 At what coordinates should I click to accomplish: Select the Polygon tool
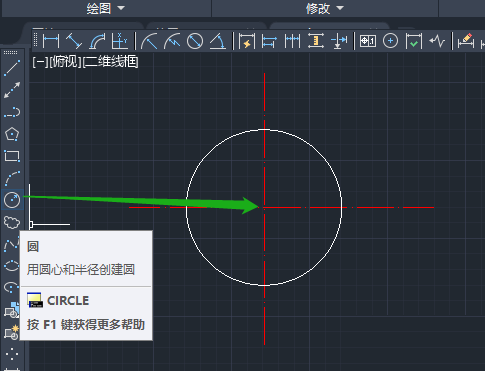pos(12,134)
